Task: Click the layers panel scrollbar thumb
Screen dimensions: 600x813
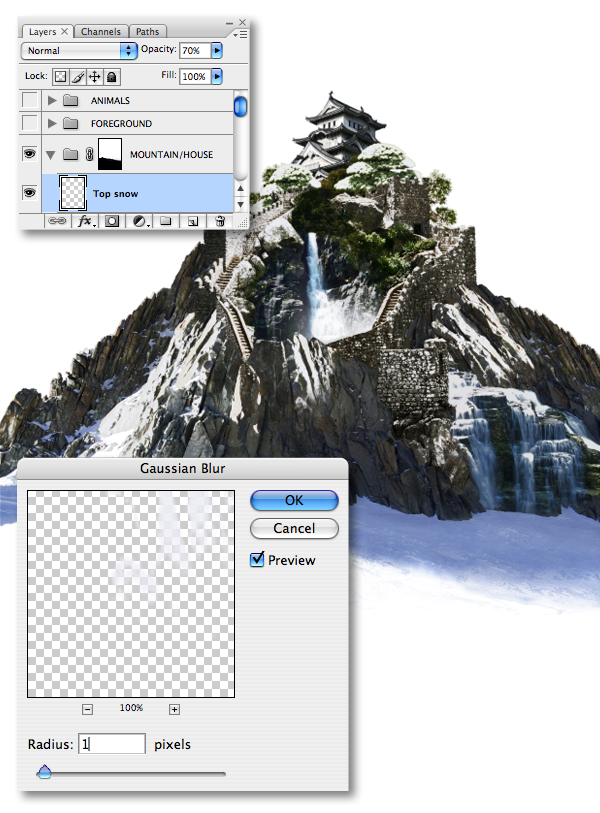Action: (x=240, y=106)
